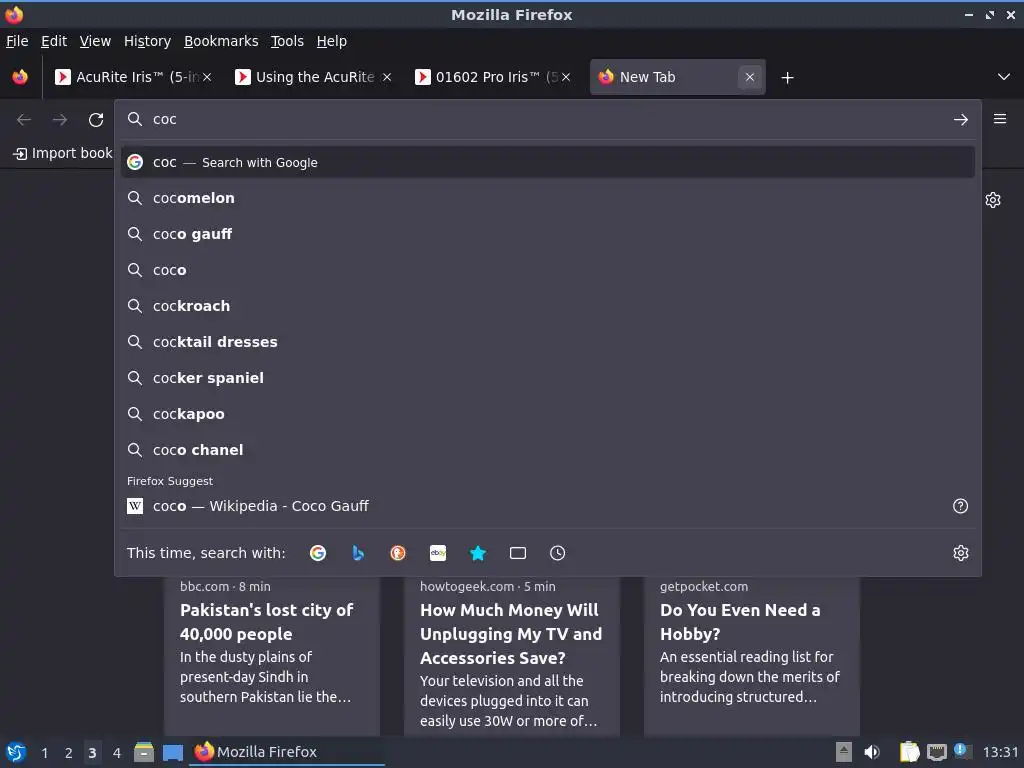The width and height of the screenshot is (1024, 768).
Task: Go forward one page
Action: 60,120
